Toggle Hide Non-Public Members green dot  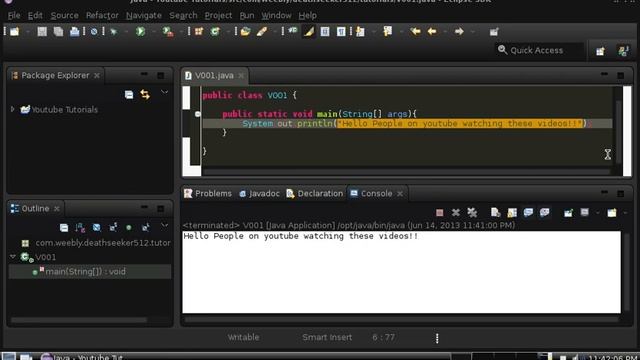[x=129, y=227]
